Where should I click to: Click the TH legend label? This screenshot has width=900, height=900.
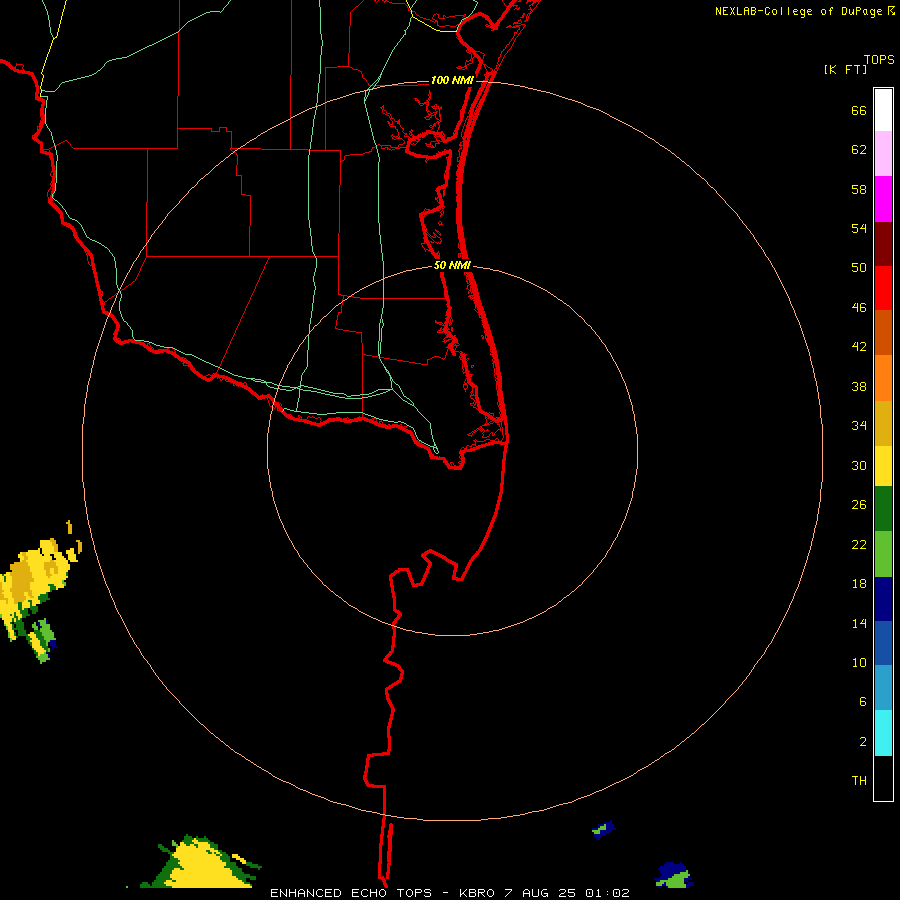click(859, 781)
